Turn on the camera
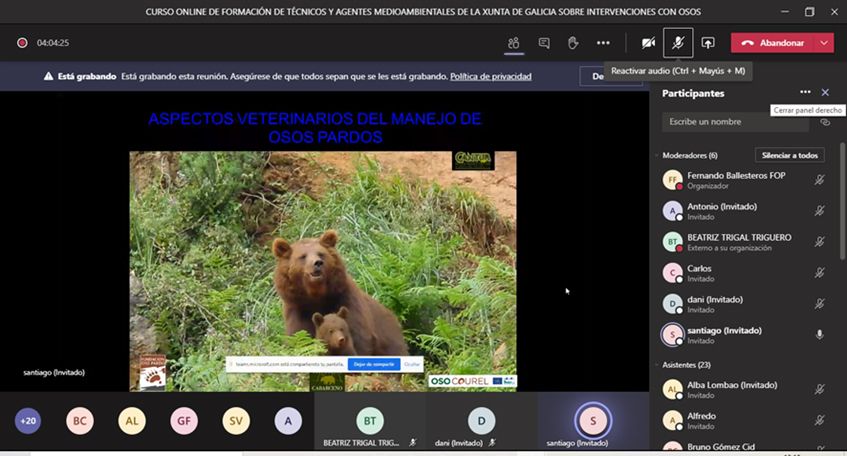Image resolution: width=847 pixels, height=456 pixels. 648,43
